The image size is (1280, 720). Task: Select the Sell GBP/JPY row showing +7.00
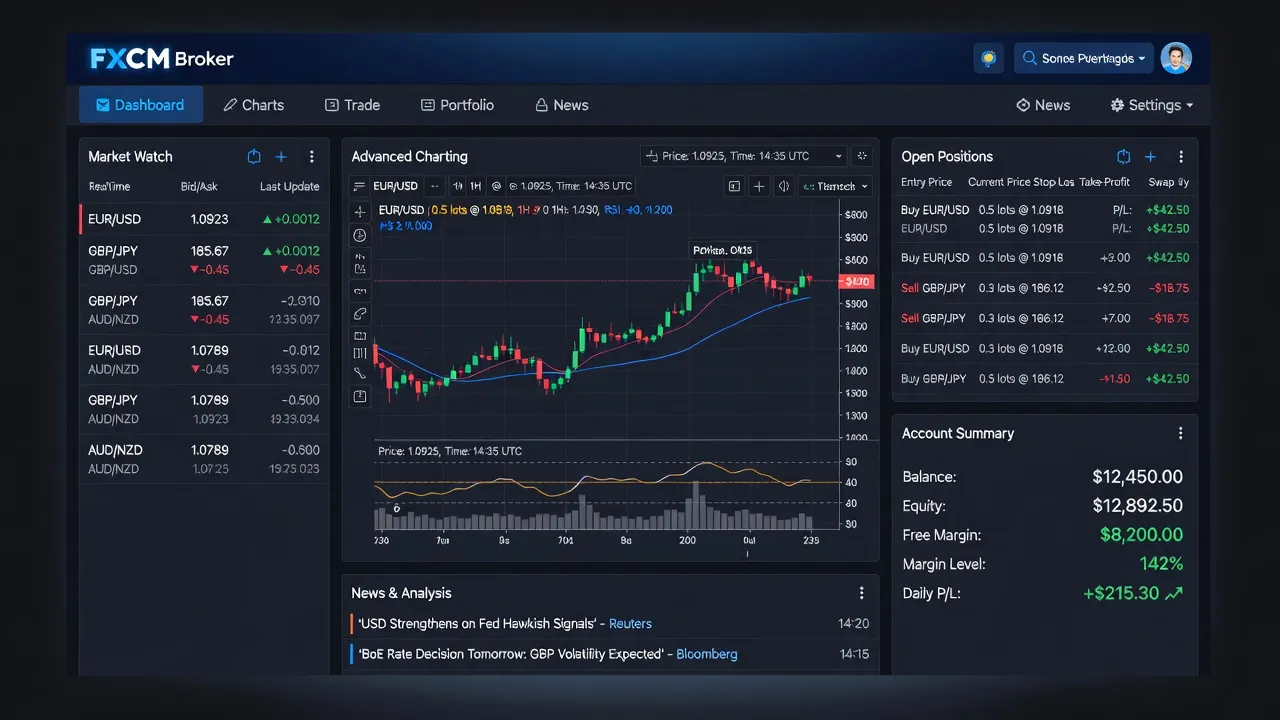click(x=1045, y=318)
